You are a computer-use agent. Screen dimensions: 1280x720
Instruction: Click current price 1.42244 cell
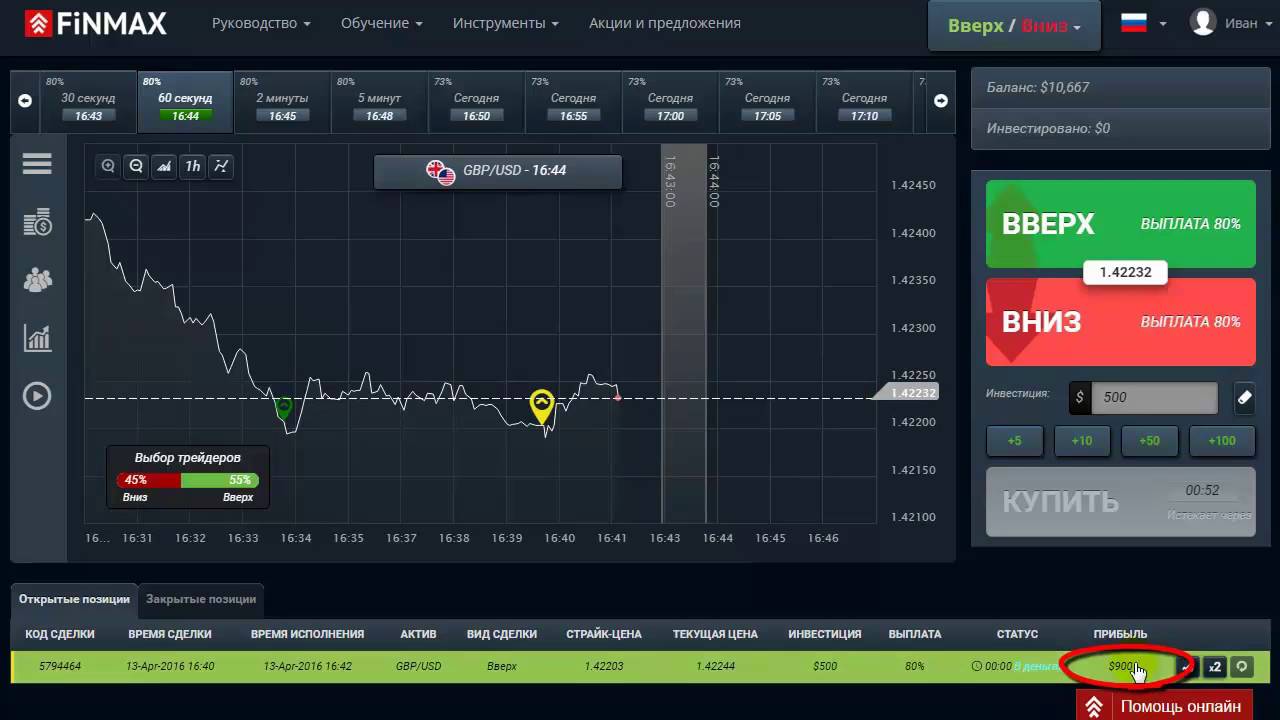(x=715, y=666)
